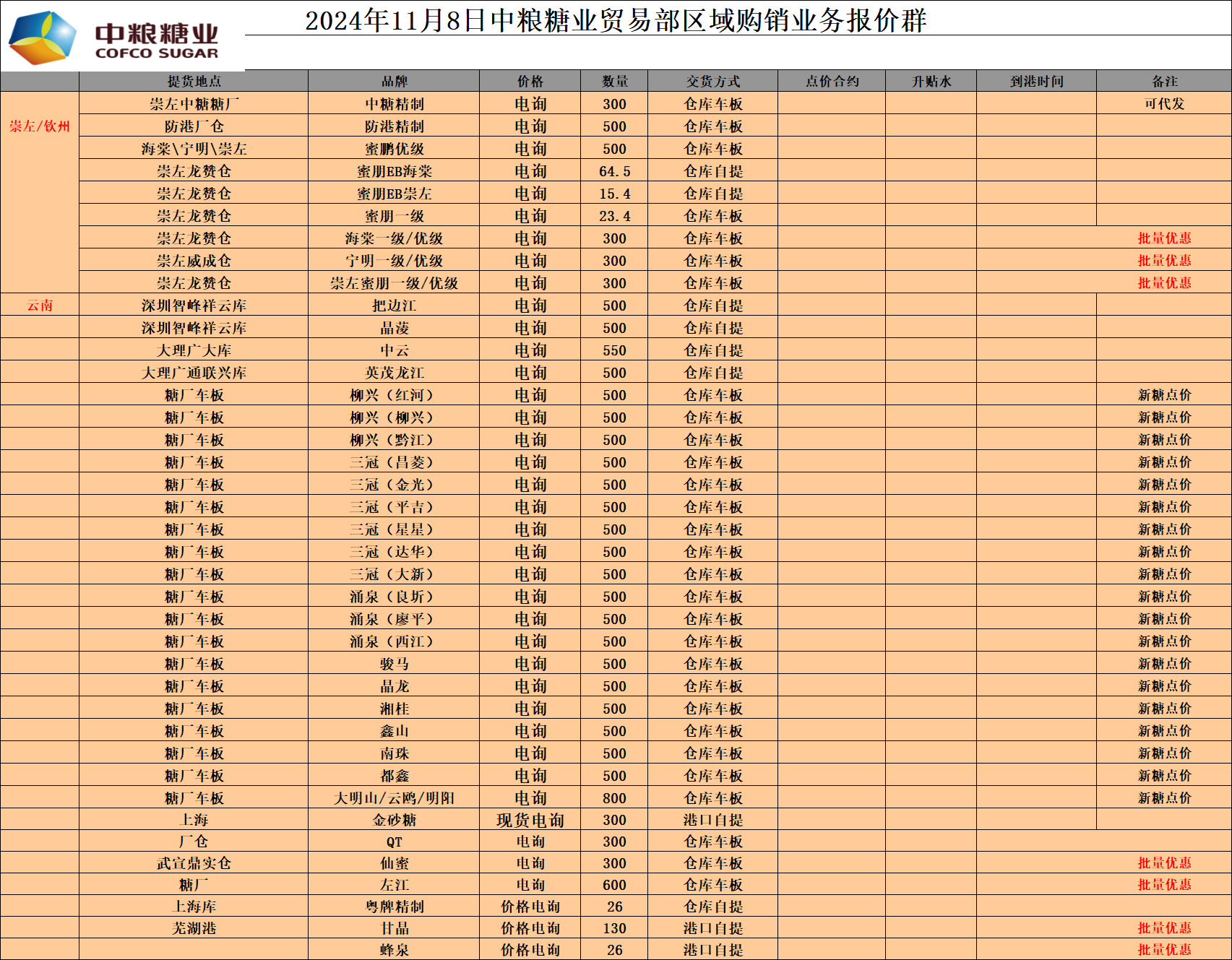Select the red 云南 region cell
This screenshot has width=1232, height=960.
[x=40, y=306]
